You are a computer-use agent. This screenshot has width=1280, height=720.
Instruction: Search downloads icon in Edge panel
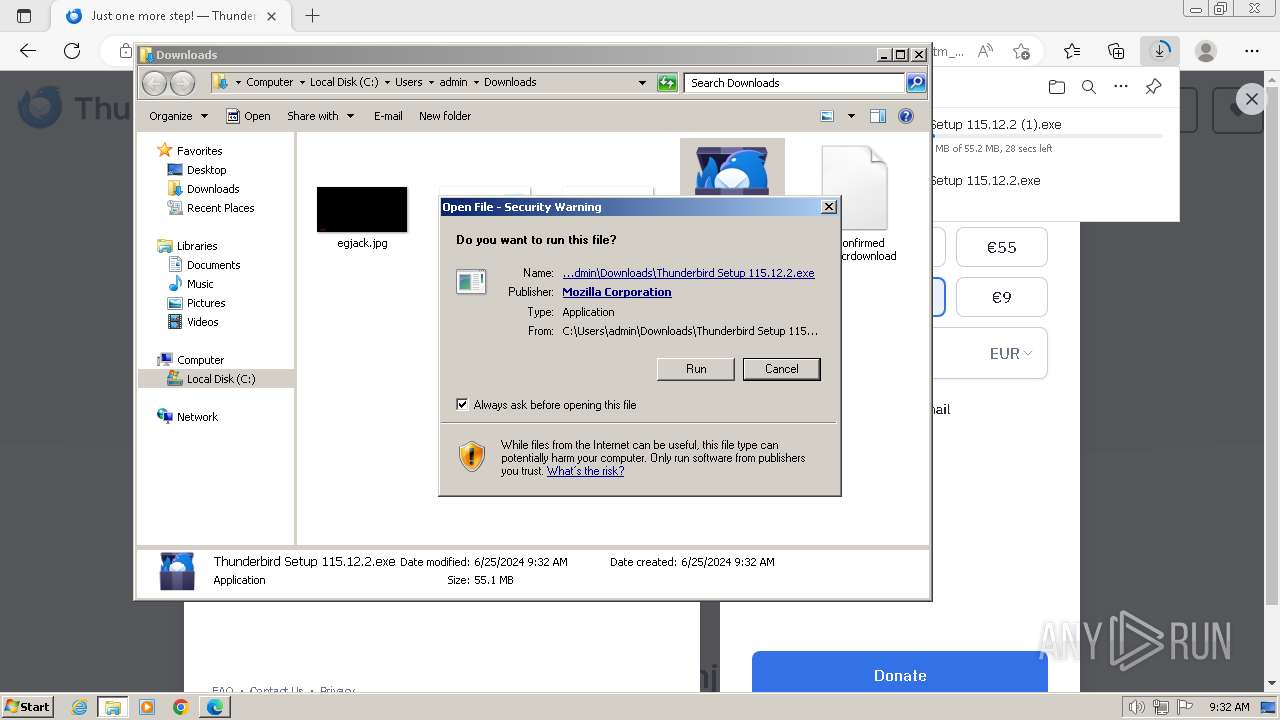(1089, 87)
